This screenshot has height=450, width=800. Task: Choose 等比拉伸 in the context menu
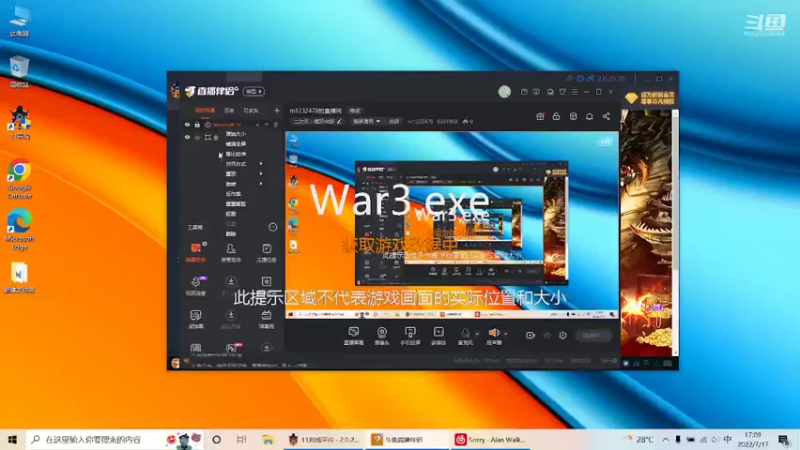[x=236, y=154]
